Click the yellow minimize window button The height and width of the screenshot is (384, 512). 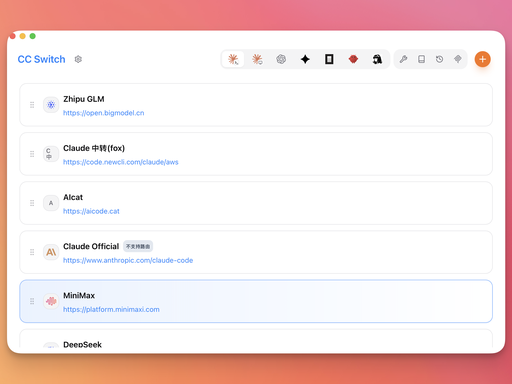coord(23,36)
